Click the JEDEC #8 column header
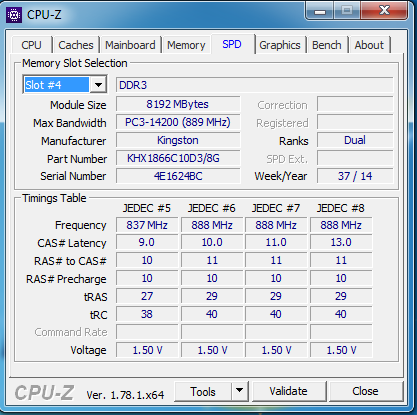The image size is (417, 415). (x=341, y=208)
